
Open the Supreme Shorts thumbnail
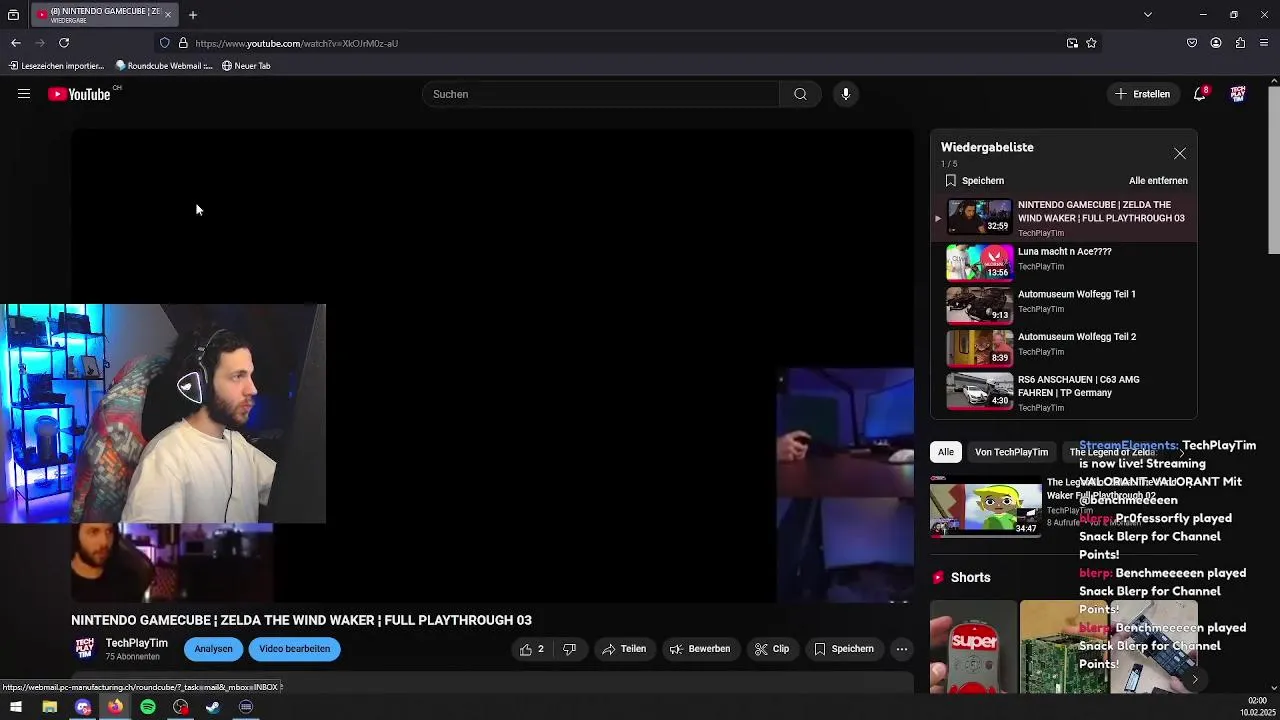click(973, 647)
